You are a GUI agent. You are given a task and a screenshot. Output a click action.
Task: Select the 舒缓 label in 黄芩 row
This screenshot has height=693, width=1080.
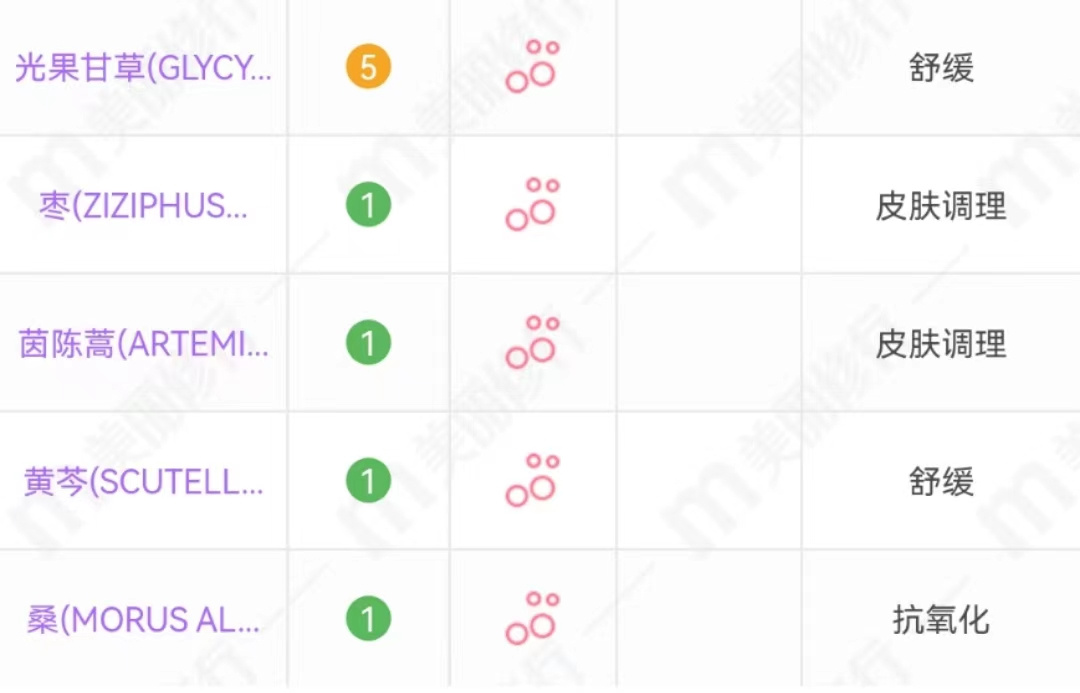pyautogui.click(x=941, y=482)
